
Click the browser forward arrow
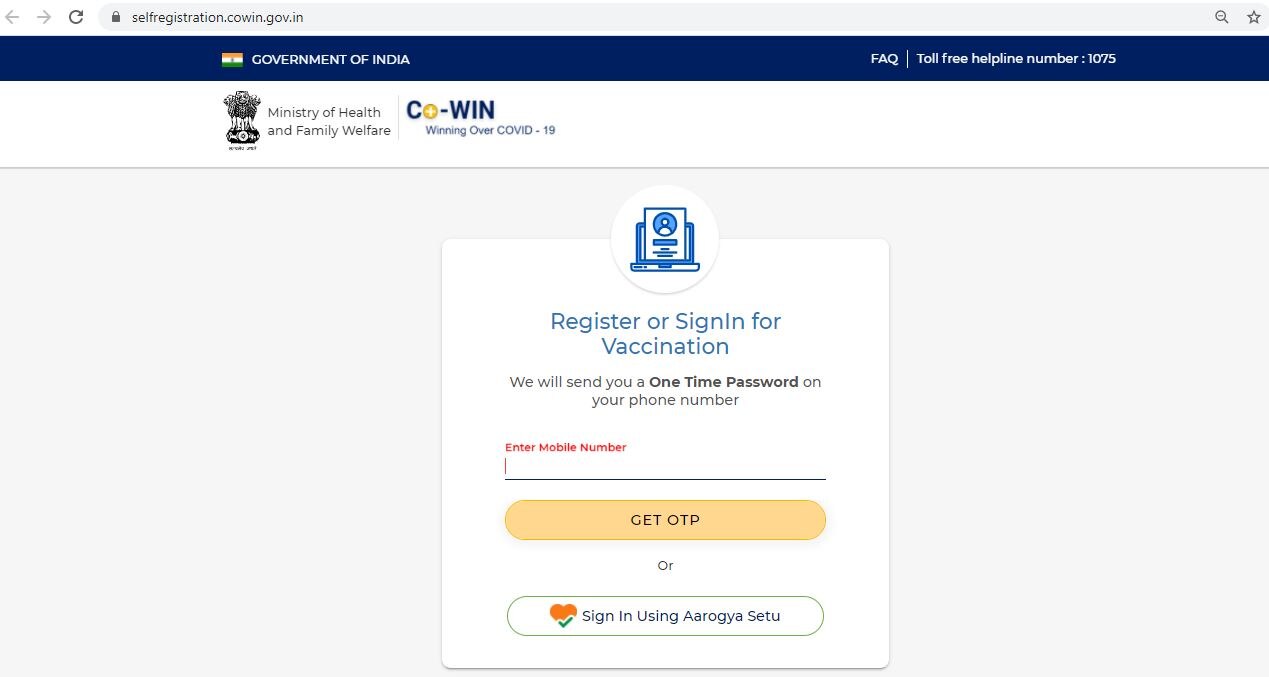[43, 17]
